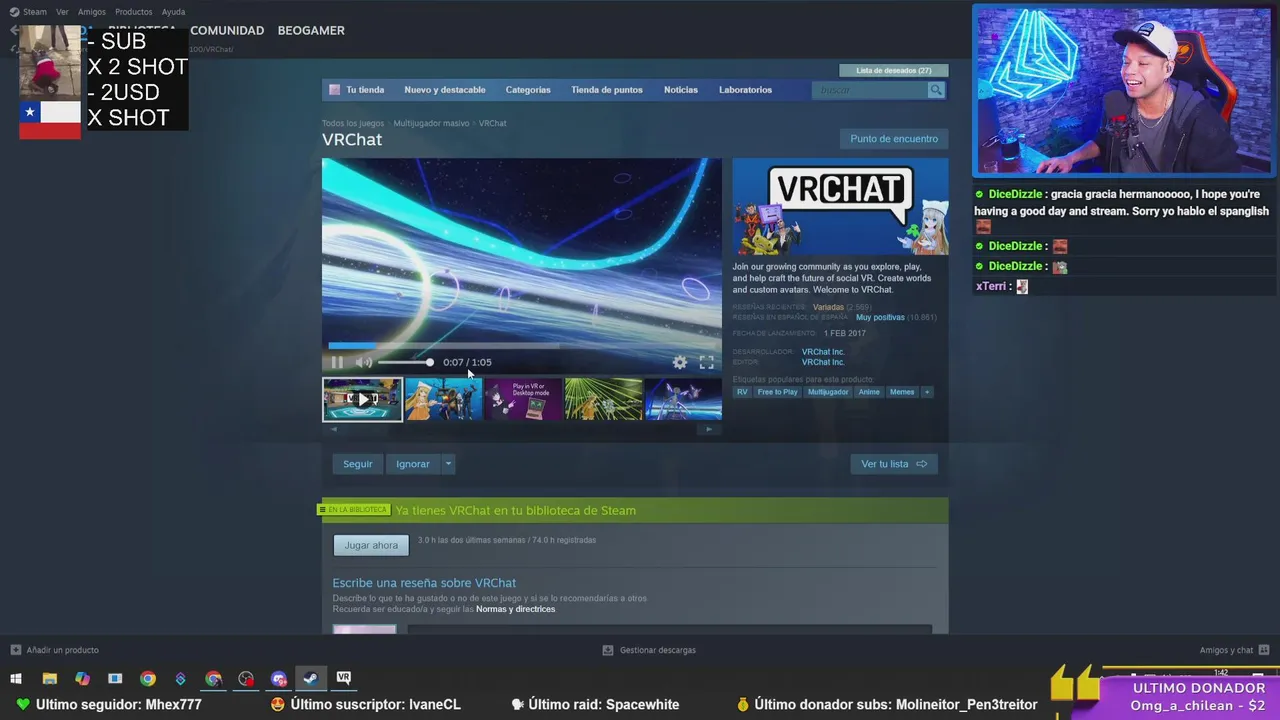Screen dimensions: 1280x720
Task: Click the Ignorar button
Action: coord(413,464)
